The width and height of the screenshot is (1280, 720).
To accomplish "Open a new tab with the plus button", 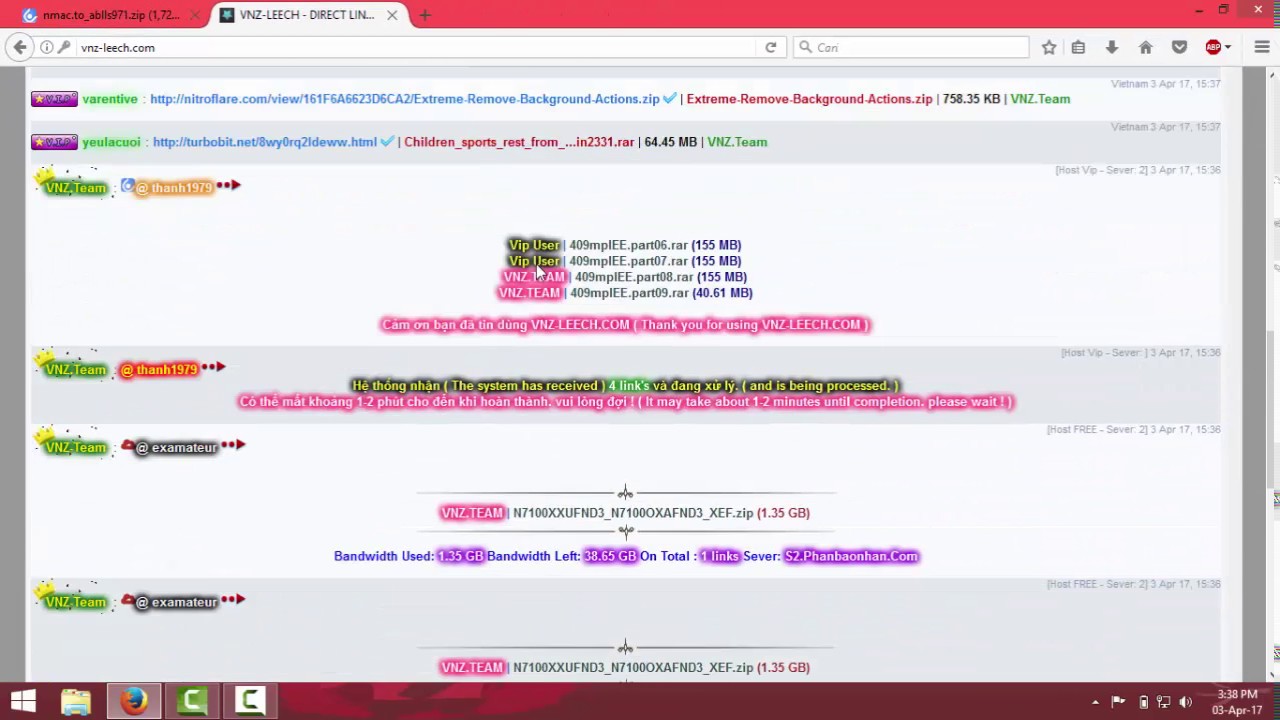I will click(x=425, y=15).
